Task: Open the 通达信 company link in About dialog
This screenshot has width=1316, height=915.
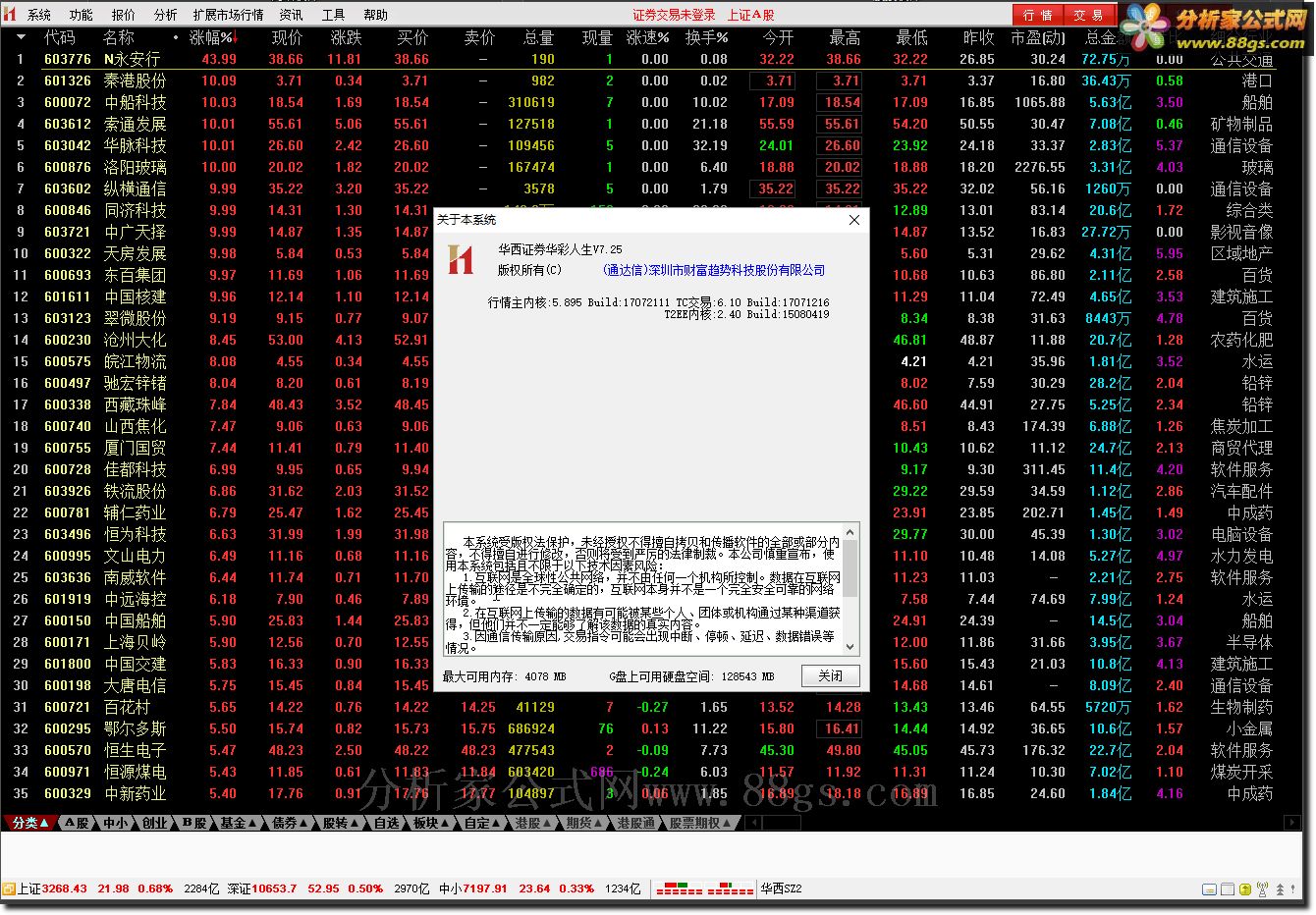Action: pos(714,270)
